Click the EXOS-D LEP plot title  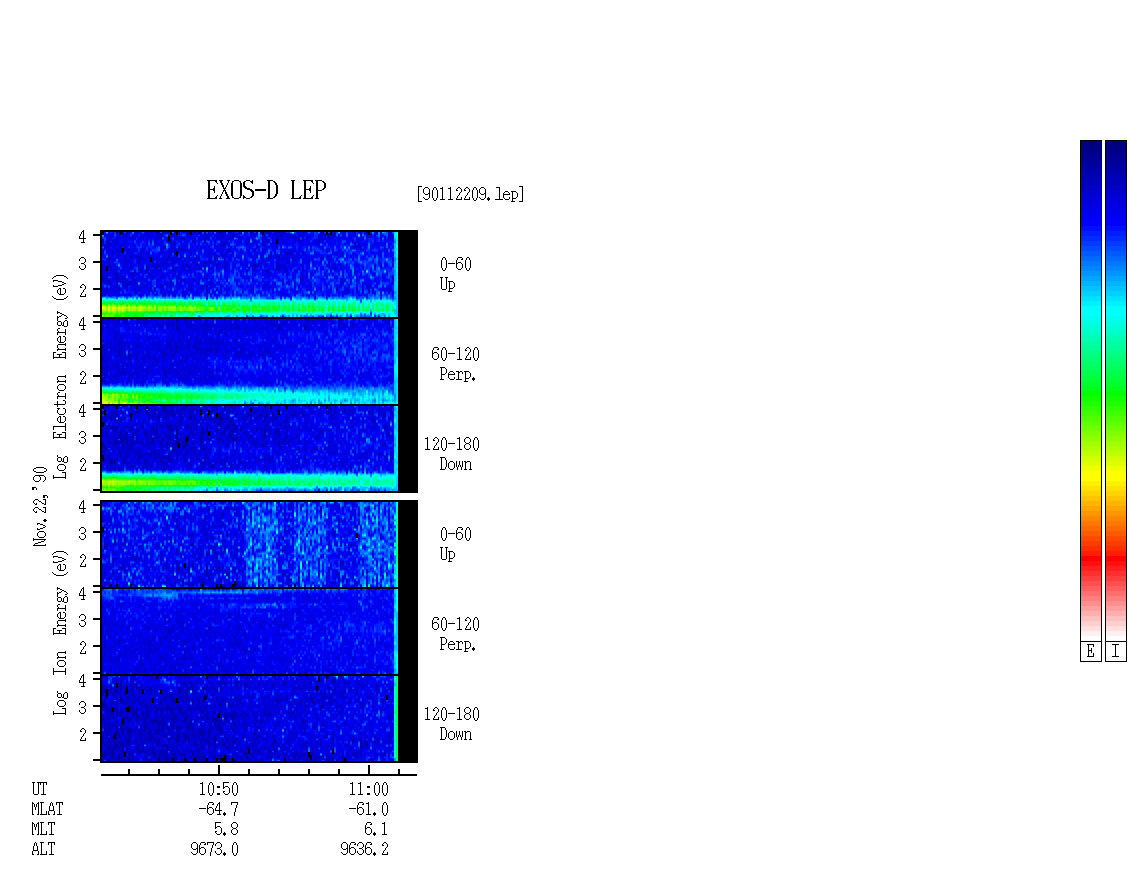[266, 190]
